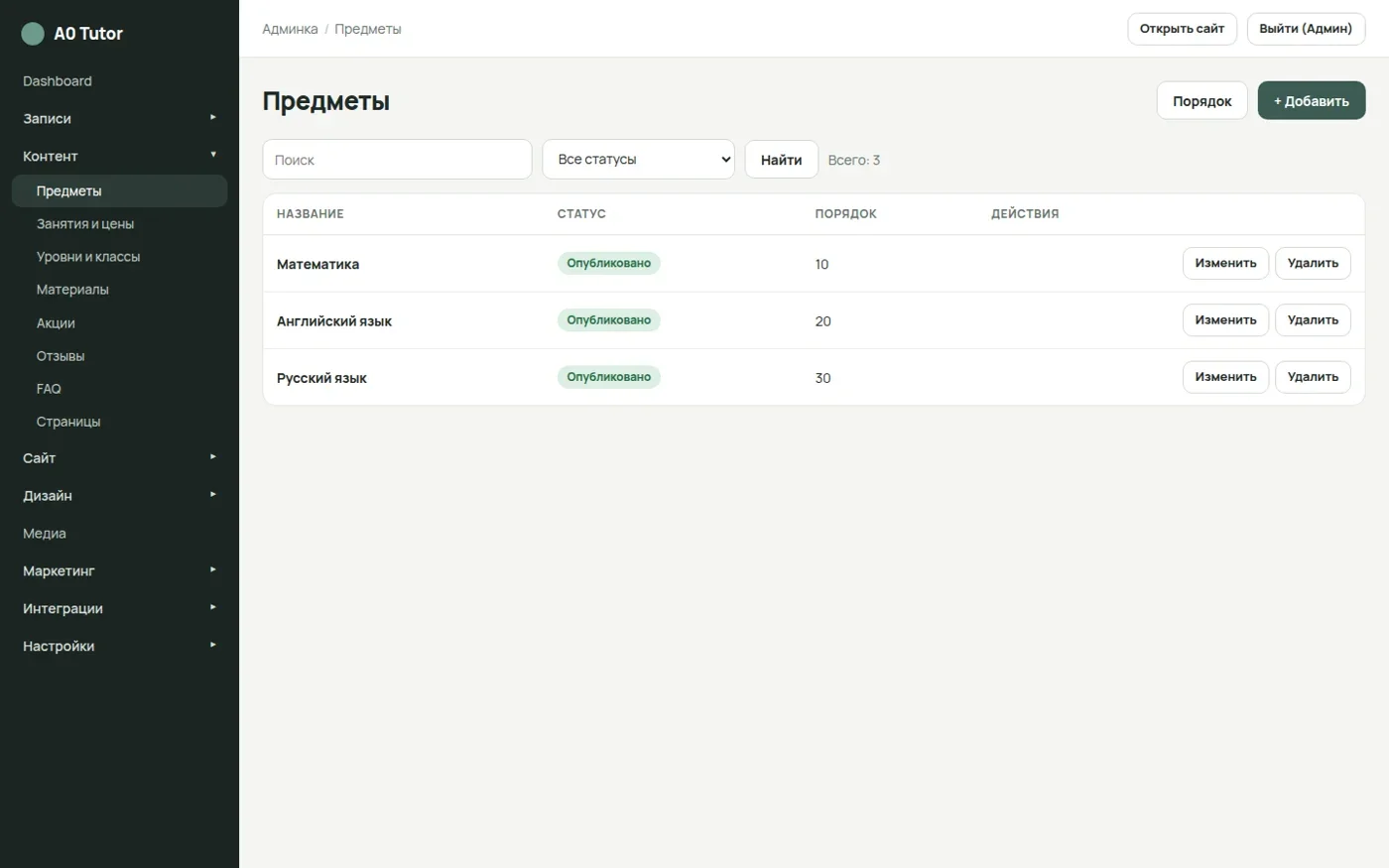Edit the Русский язык row
This screenshot has height=868, width=1389.
click(x=1225, y=377)
